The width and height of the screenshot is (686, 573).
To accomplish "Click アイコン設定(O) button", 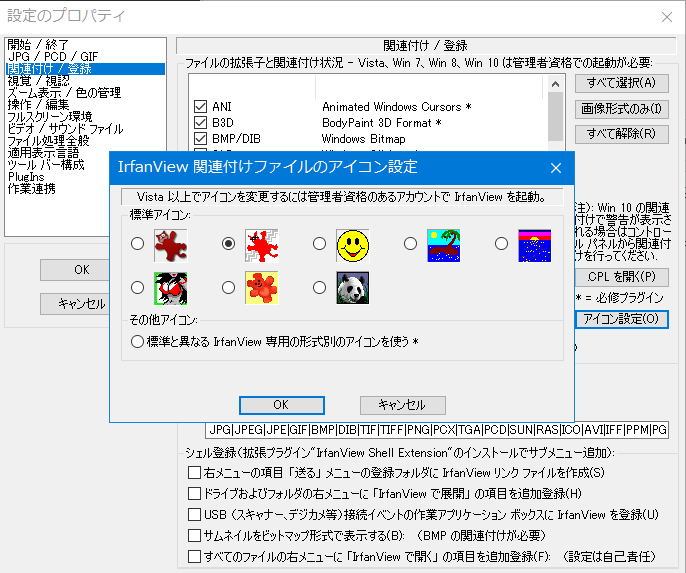I will pos(622,319).
